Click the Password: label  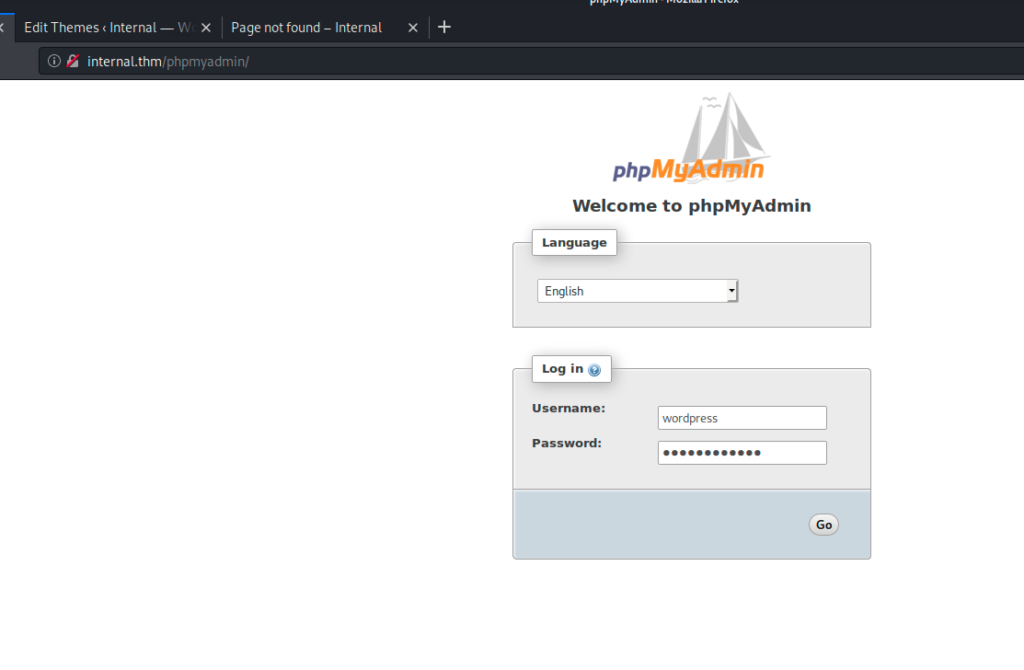point(566,443)
